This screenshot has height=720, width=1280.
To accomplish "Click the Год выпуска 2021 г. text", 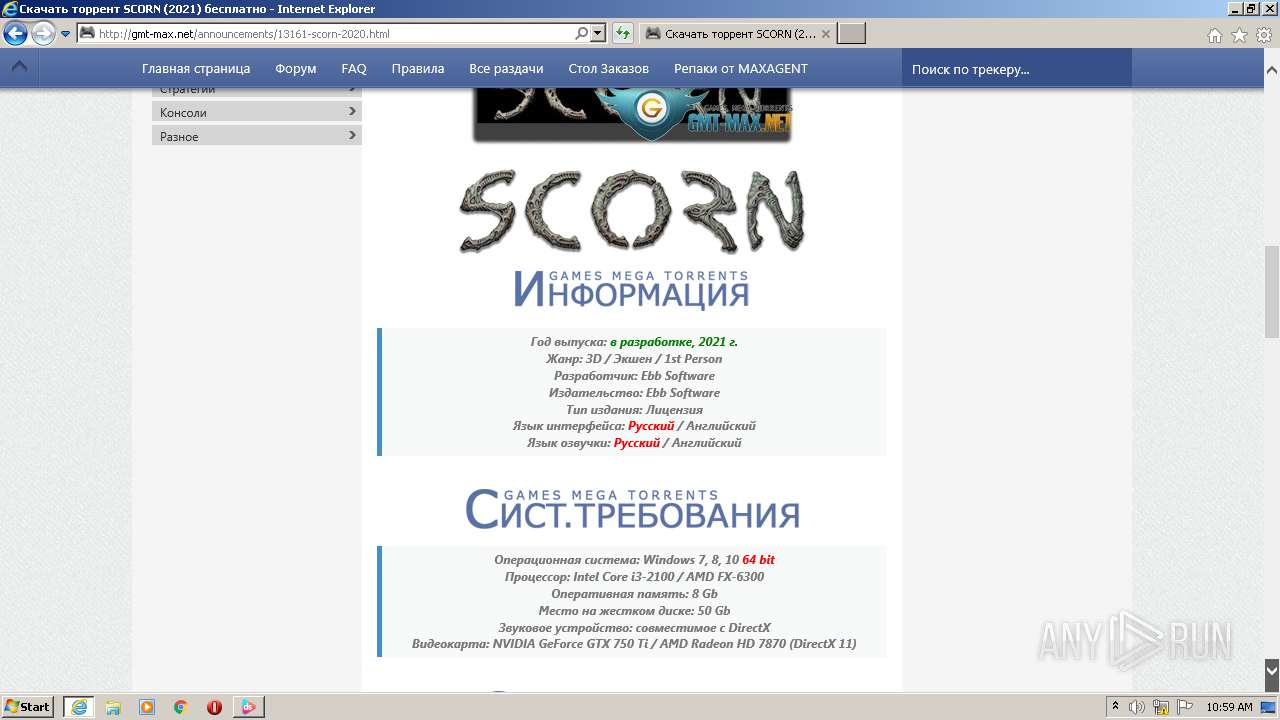I will pos(634,342).
